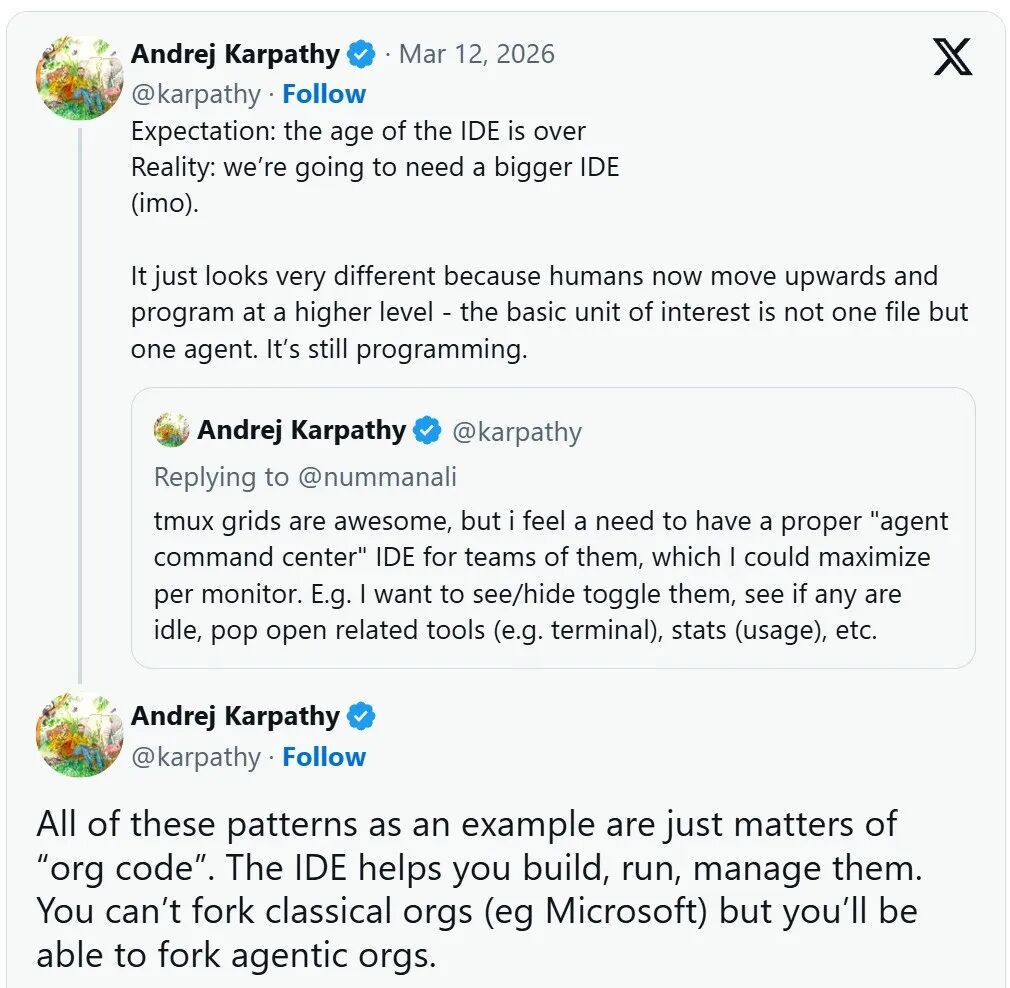Click Andrej Karpathy's display name on top tweet

pos(236,54)
